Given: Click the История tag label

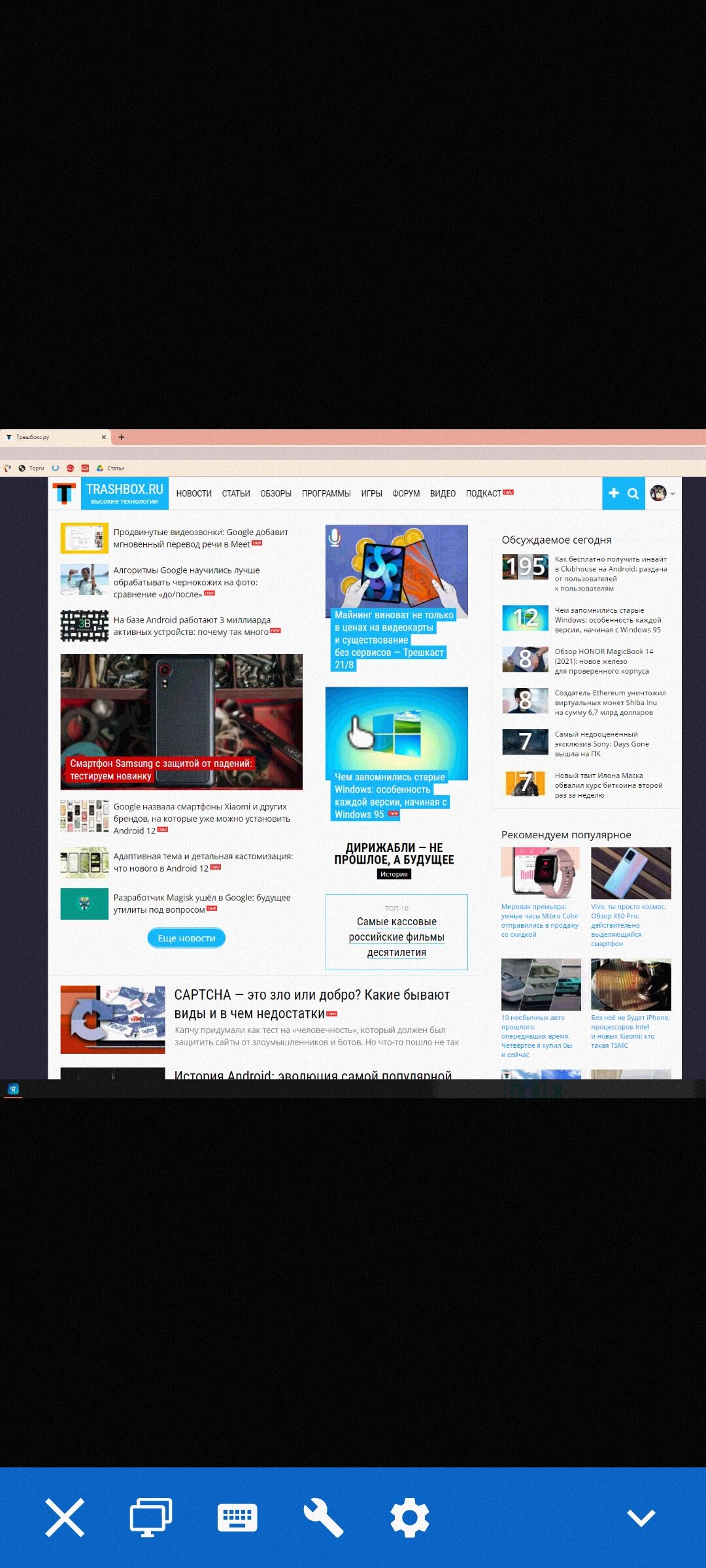Looking at the screenshot, I should [x=394, y=874].
